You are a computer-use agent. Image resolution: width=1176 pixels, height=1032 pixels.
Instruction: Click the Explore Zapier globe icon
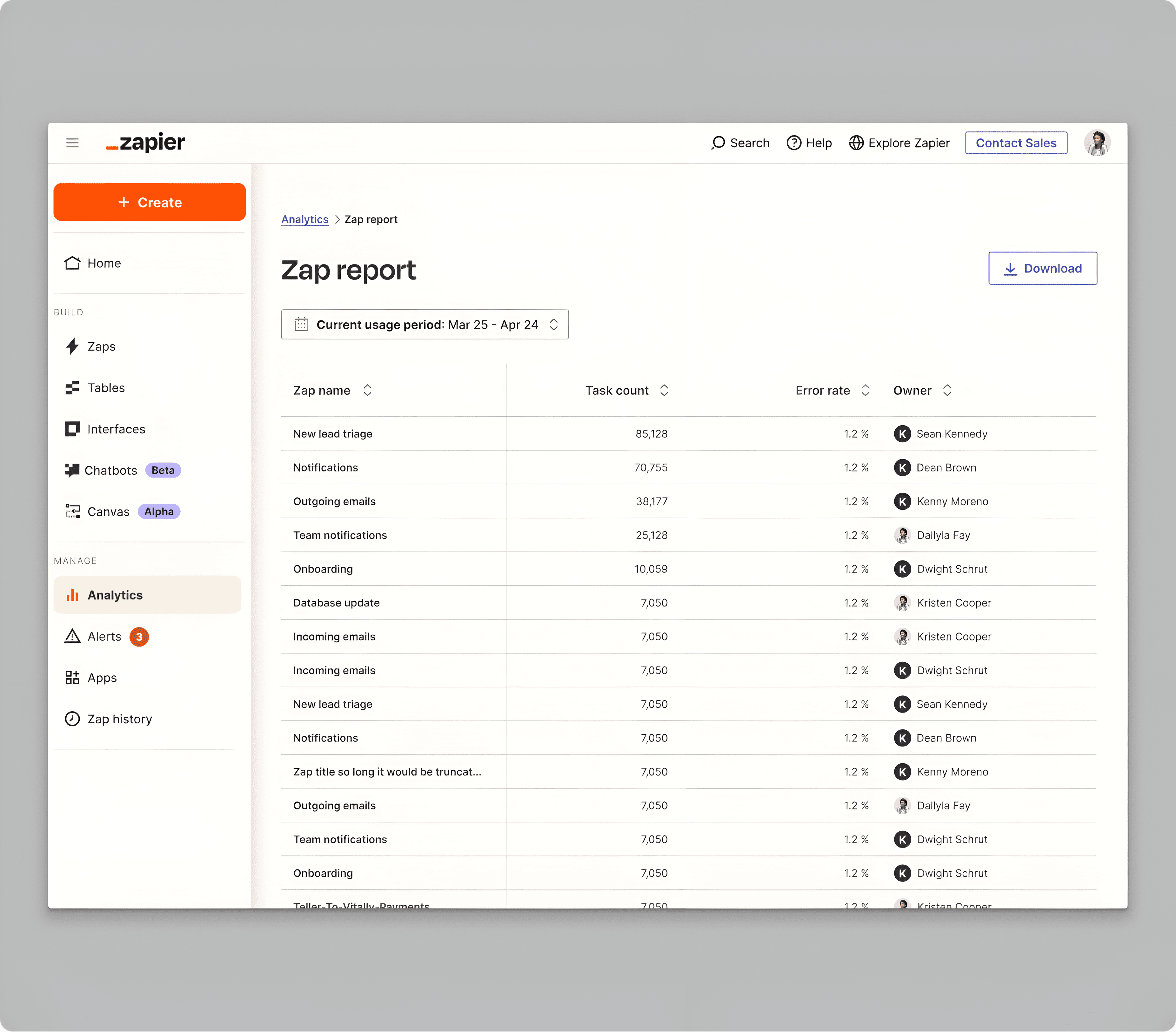click(856, 143)
